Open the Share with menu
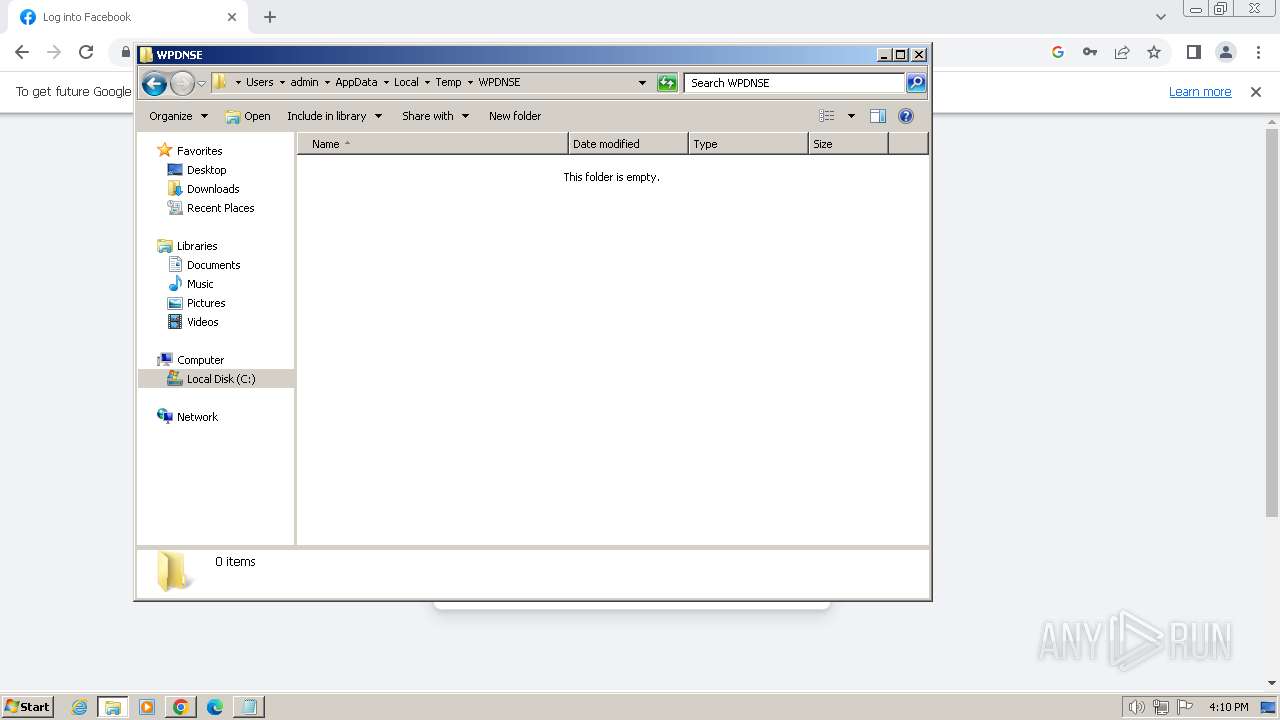This screenshot has width=1280, height=720. point(435,116)
